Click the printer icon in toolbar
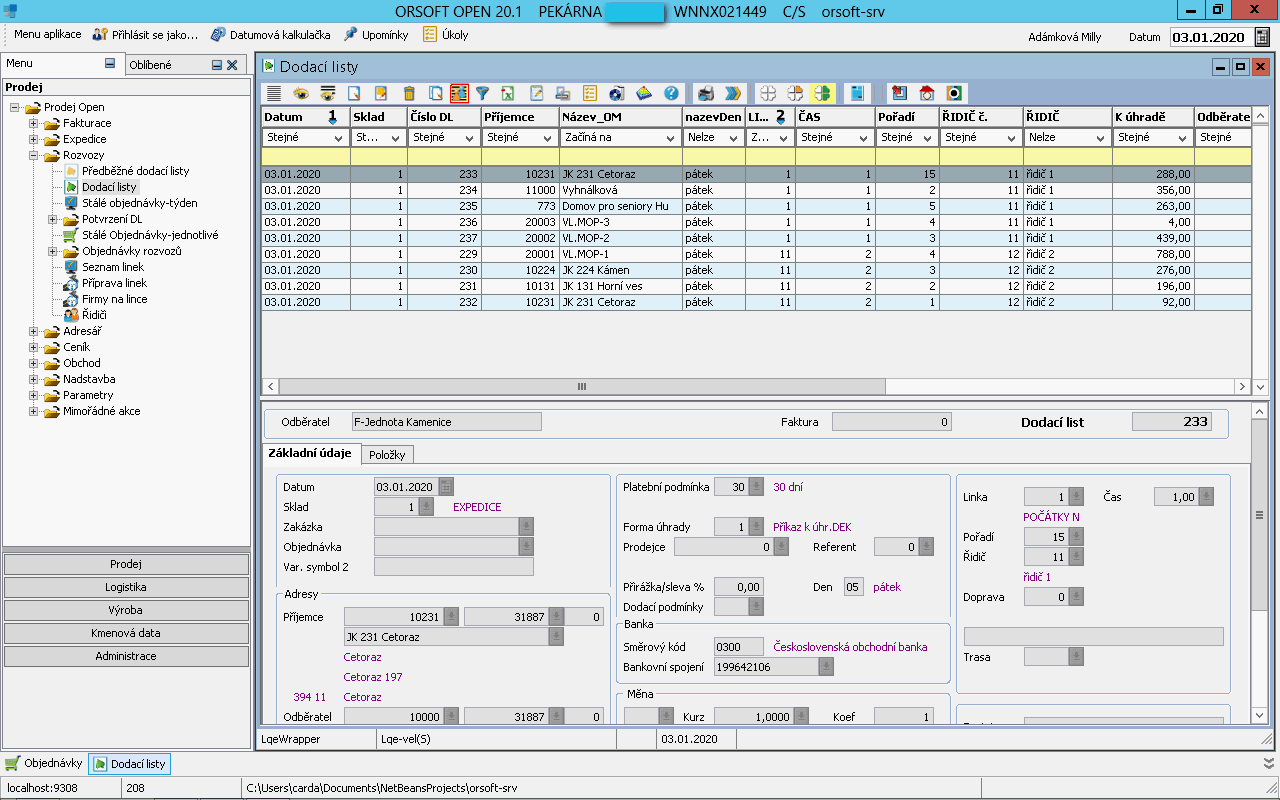Screen dimensions: 1280x800 click(x=706, y=93)
